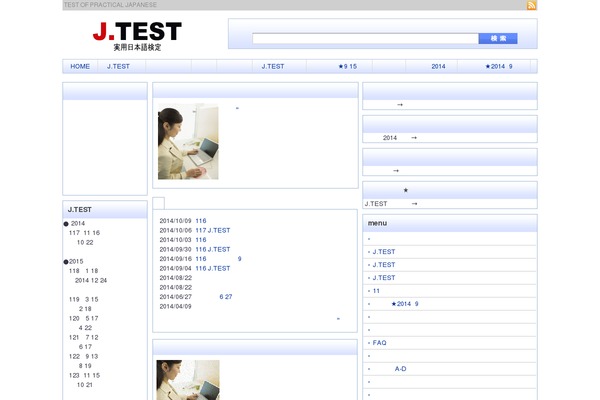The height and width of the screenshot is (400, 600).
Task: Select the ★9 15 navigation item
Action: pyautogui.click(x=347, y=66)
